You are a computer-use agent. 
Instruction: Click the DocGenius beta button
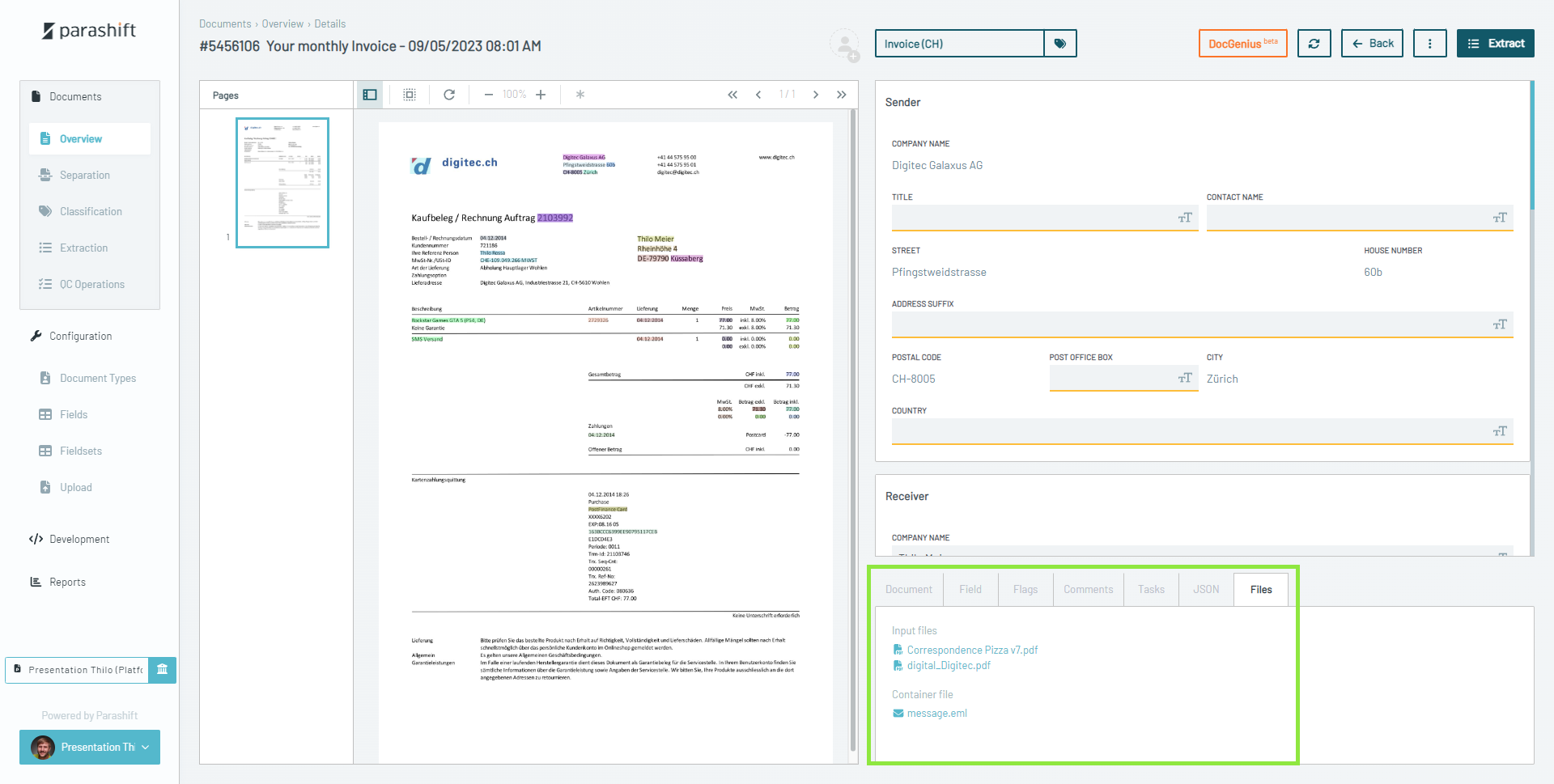(x=1243, y=44)
